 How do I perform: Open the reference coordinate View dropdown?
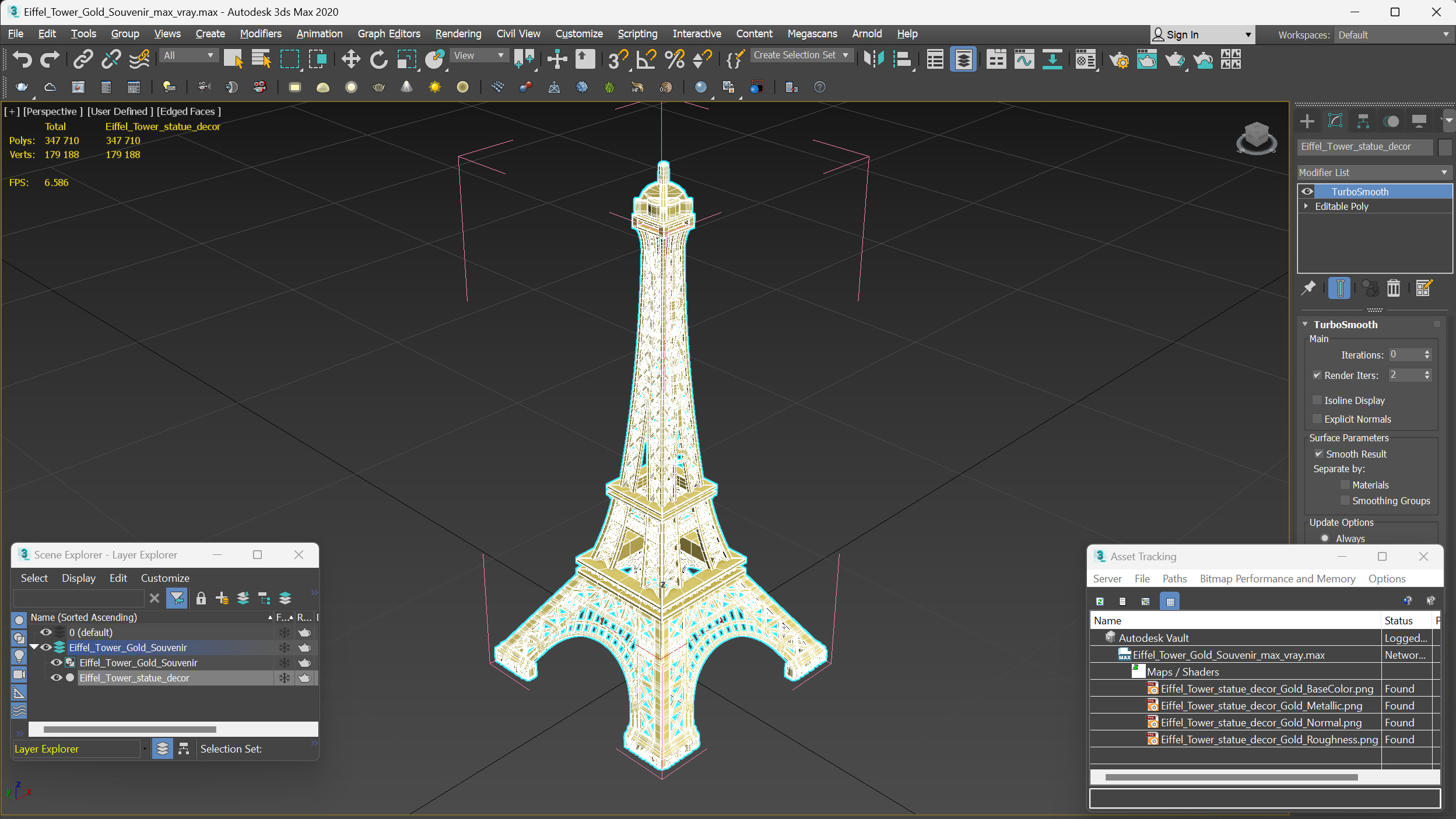tap(479, 55)
